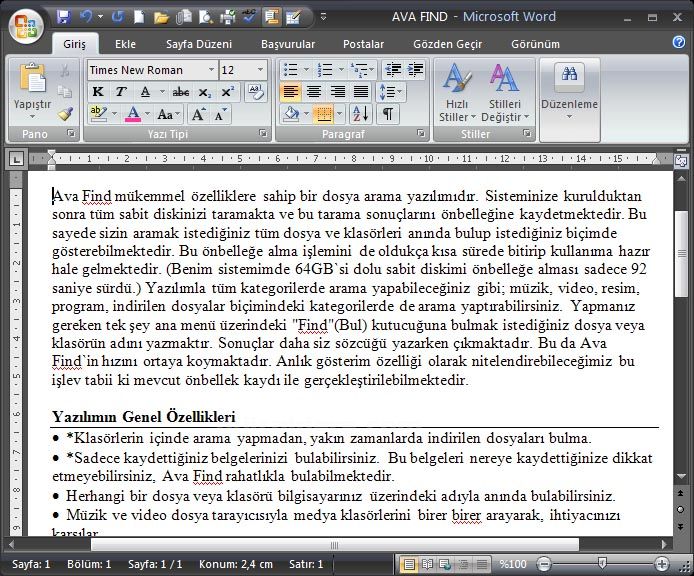694x576 pixels.
Task: Open the Office Button menu
Action: click(26, 26)
